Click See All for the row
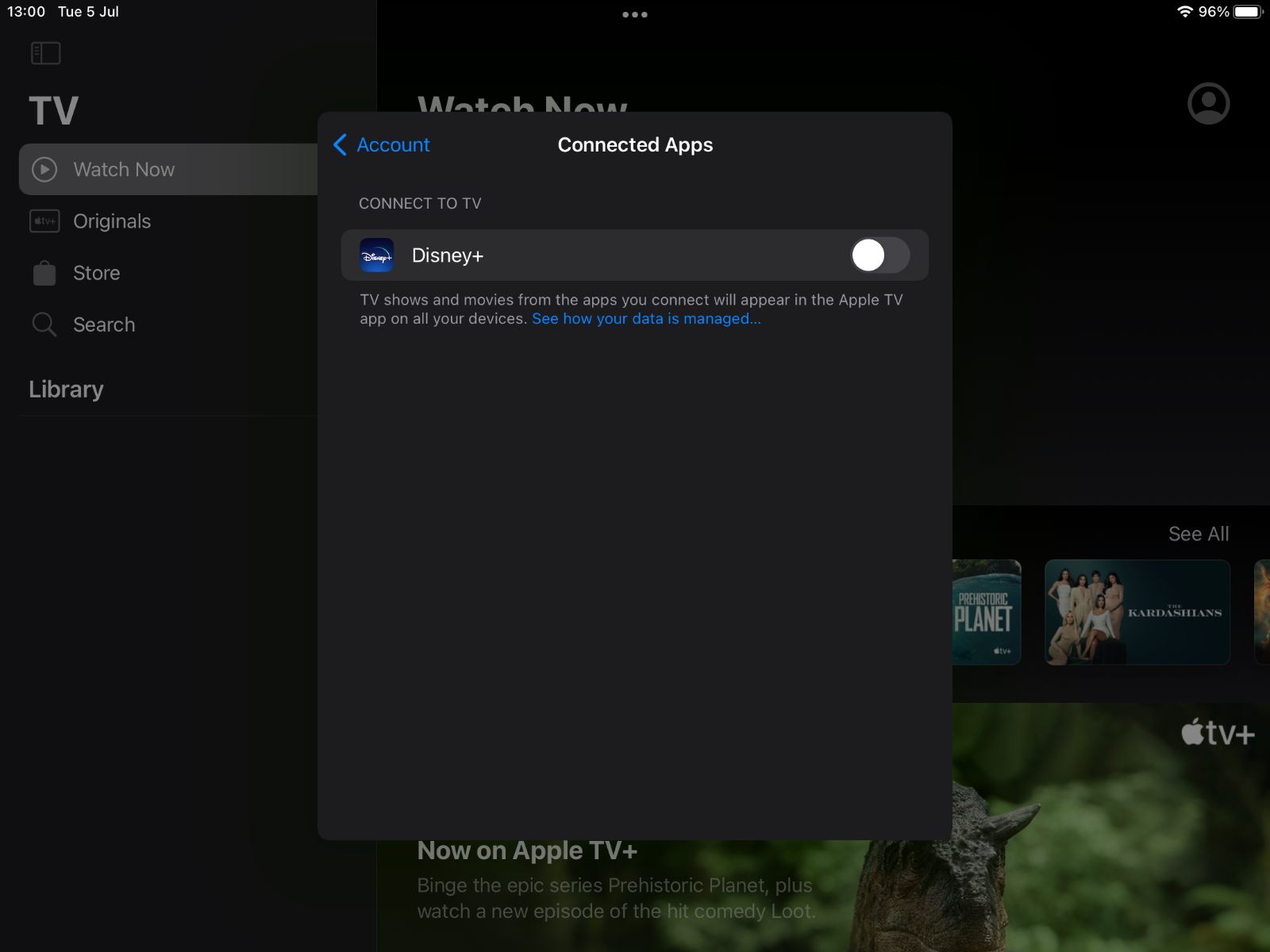This screenshot has width=1270, height=952. (1199, 534)
